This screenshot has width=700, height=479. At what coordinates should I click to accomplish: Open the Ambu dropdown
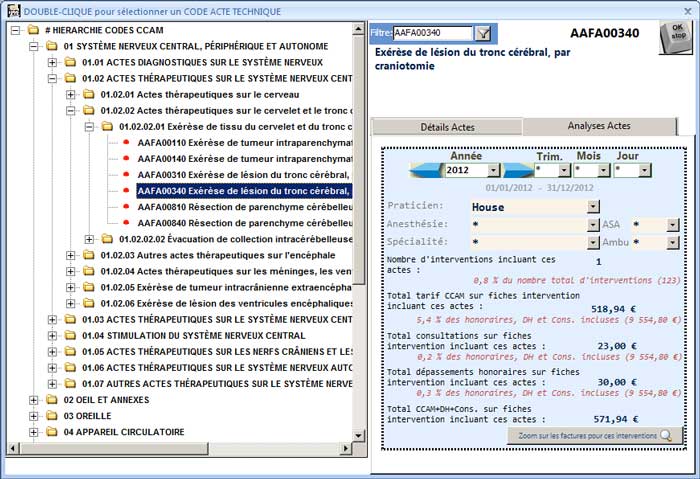pyautogui.click(x=673, y=242)
